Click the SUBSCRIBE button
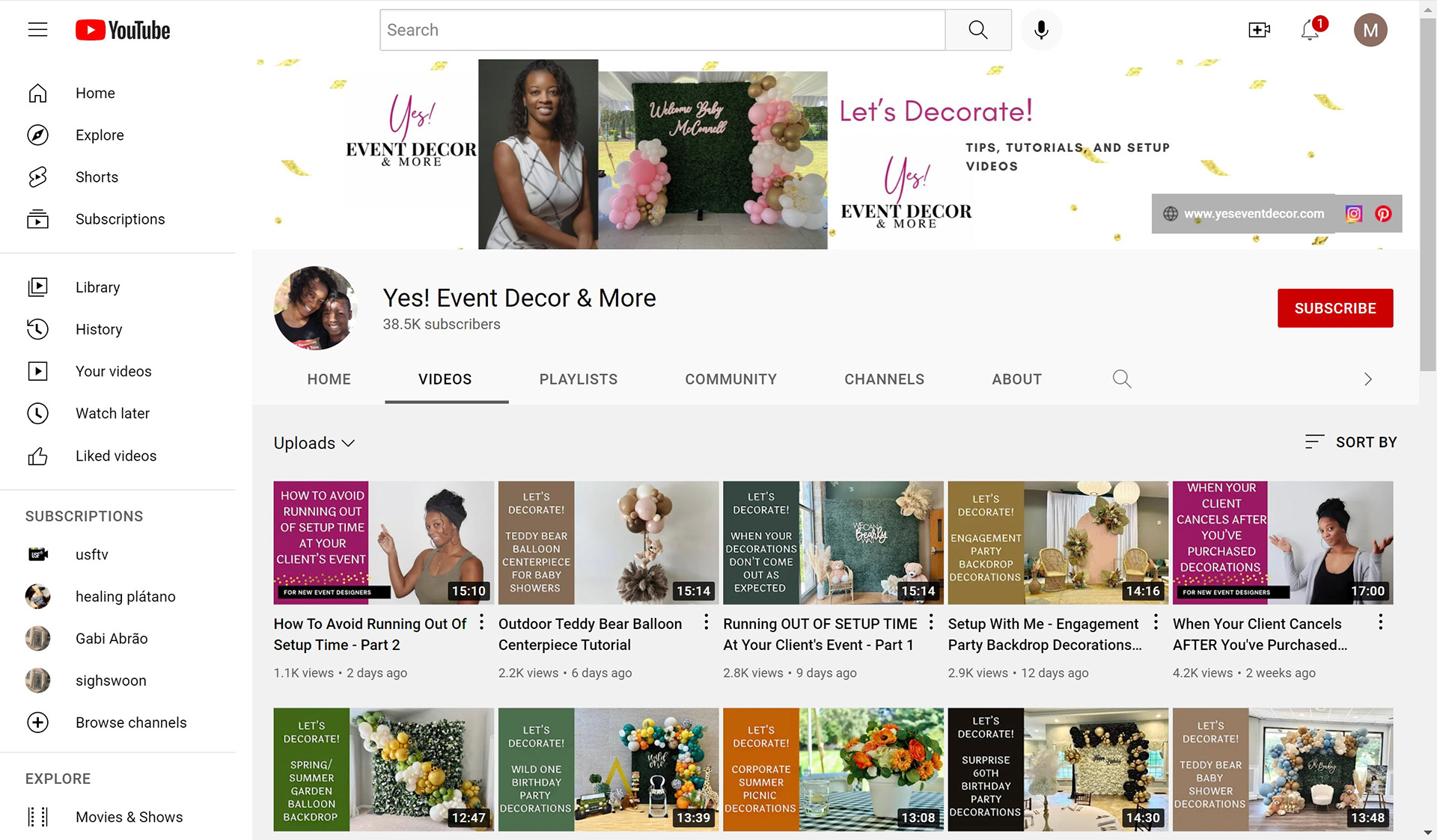Image resolution: width=1437 pixels, height=840 pixels. 1335,308
